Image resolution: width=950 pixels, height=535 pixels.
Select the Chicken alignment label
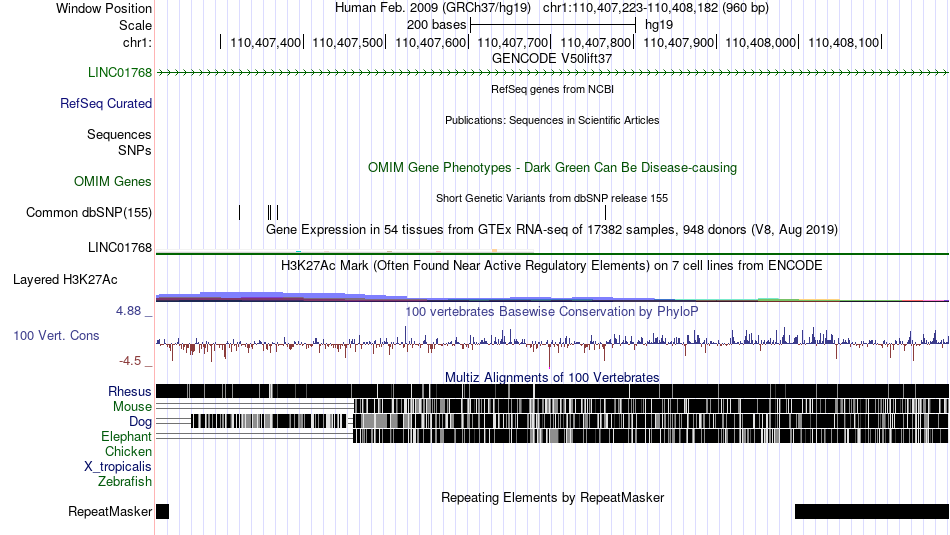(x=128, y=451)
